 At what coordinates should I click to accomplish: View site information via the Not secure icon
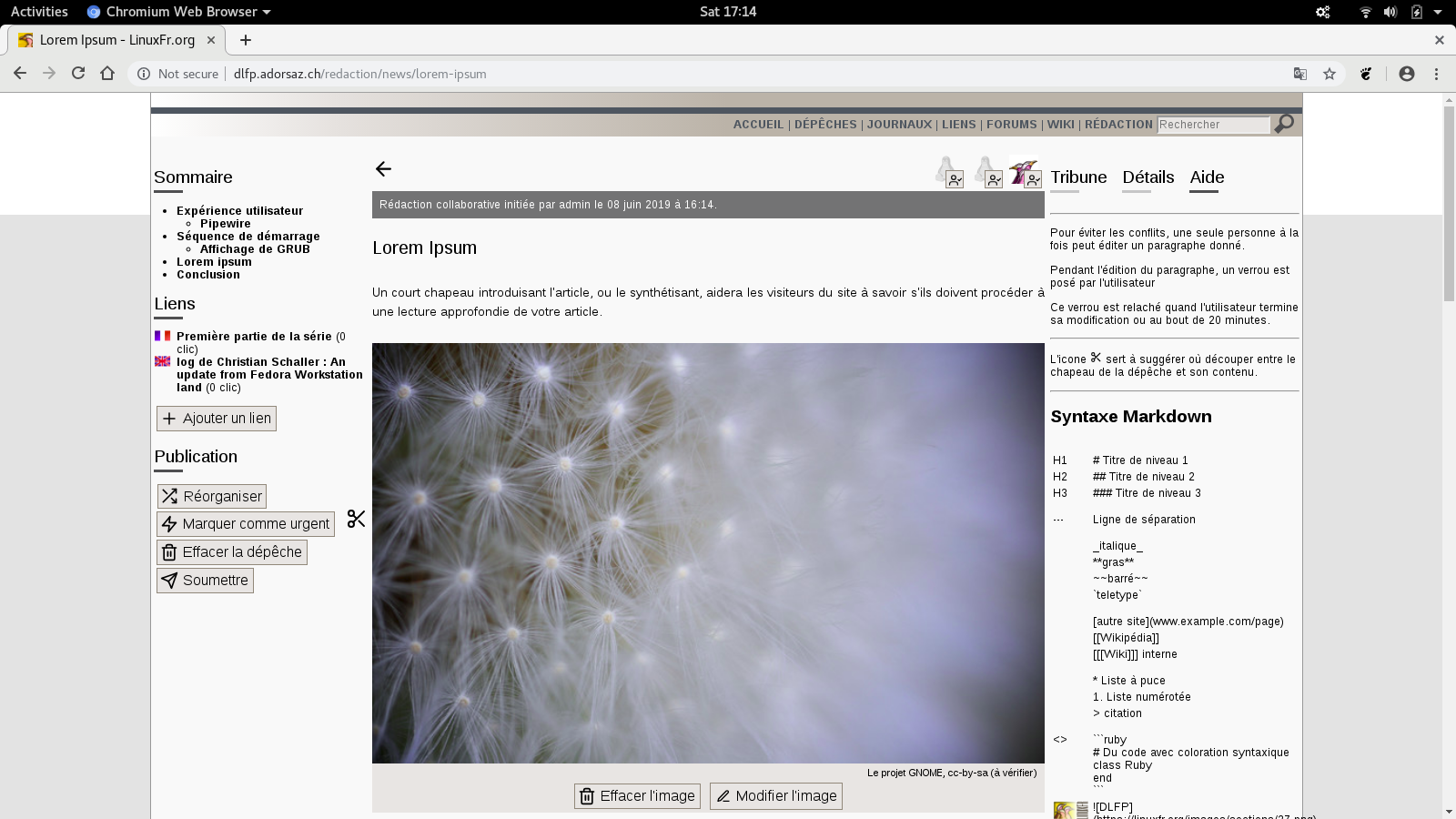click(x=144, y=74)
